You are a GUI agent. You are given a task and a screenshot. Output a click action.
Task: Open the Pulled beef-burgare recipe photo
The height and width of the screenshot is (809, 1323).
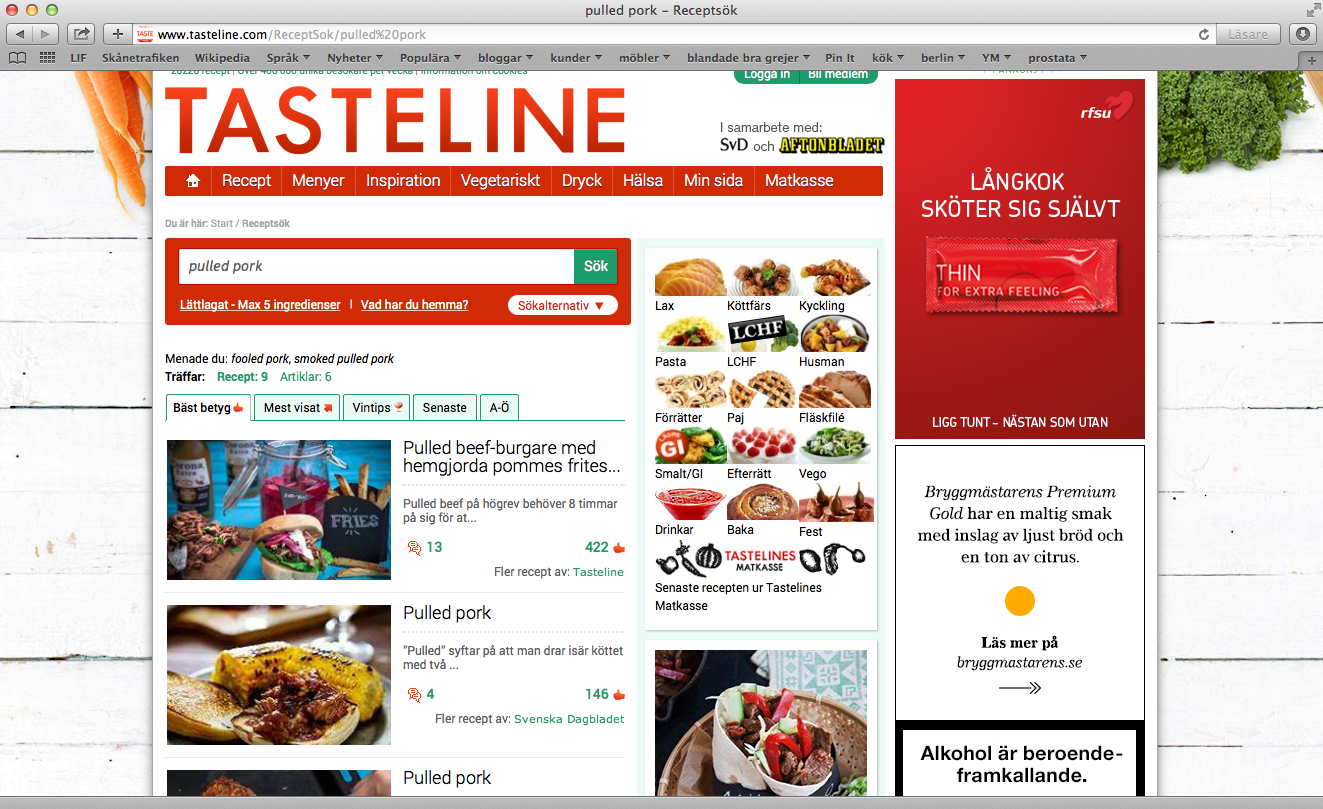tap(278, 510)
